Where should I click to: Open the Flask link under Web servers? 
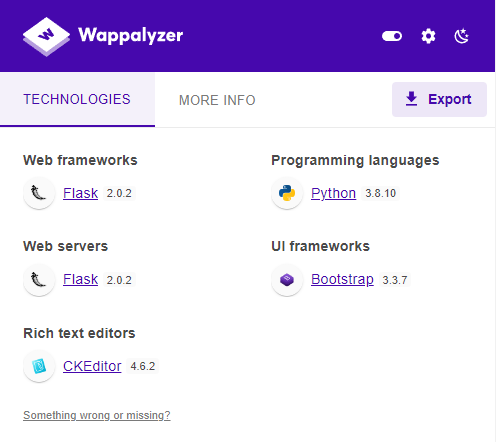tap(80, 279)
